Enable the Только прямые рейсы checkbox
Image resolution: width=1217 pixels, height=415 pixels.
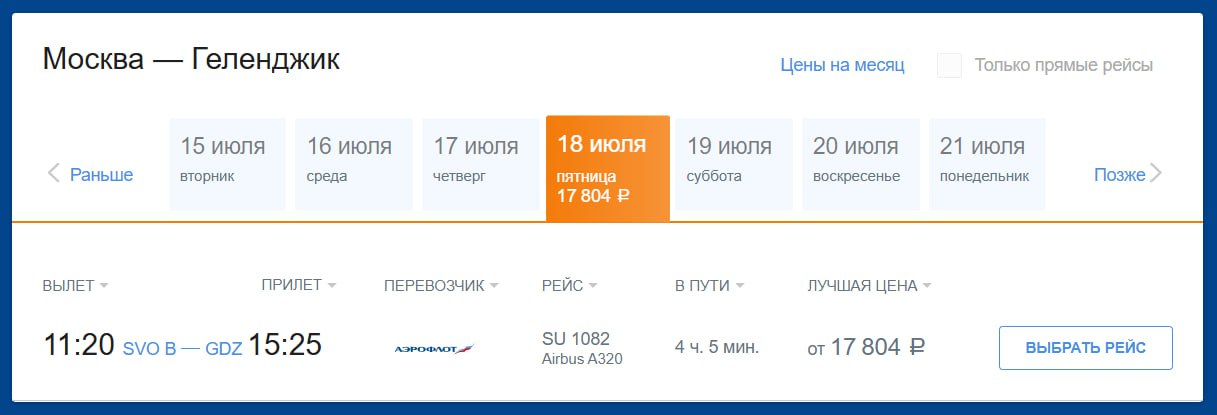point(949,66)
